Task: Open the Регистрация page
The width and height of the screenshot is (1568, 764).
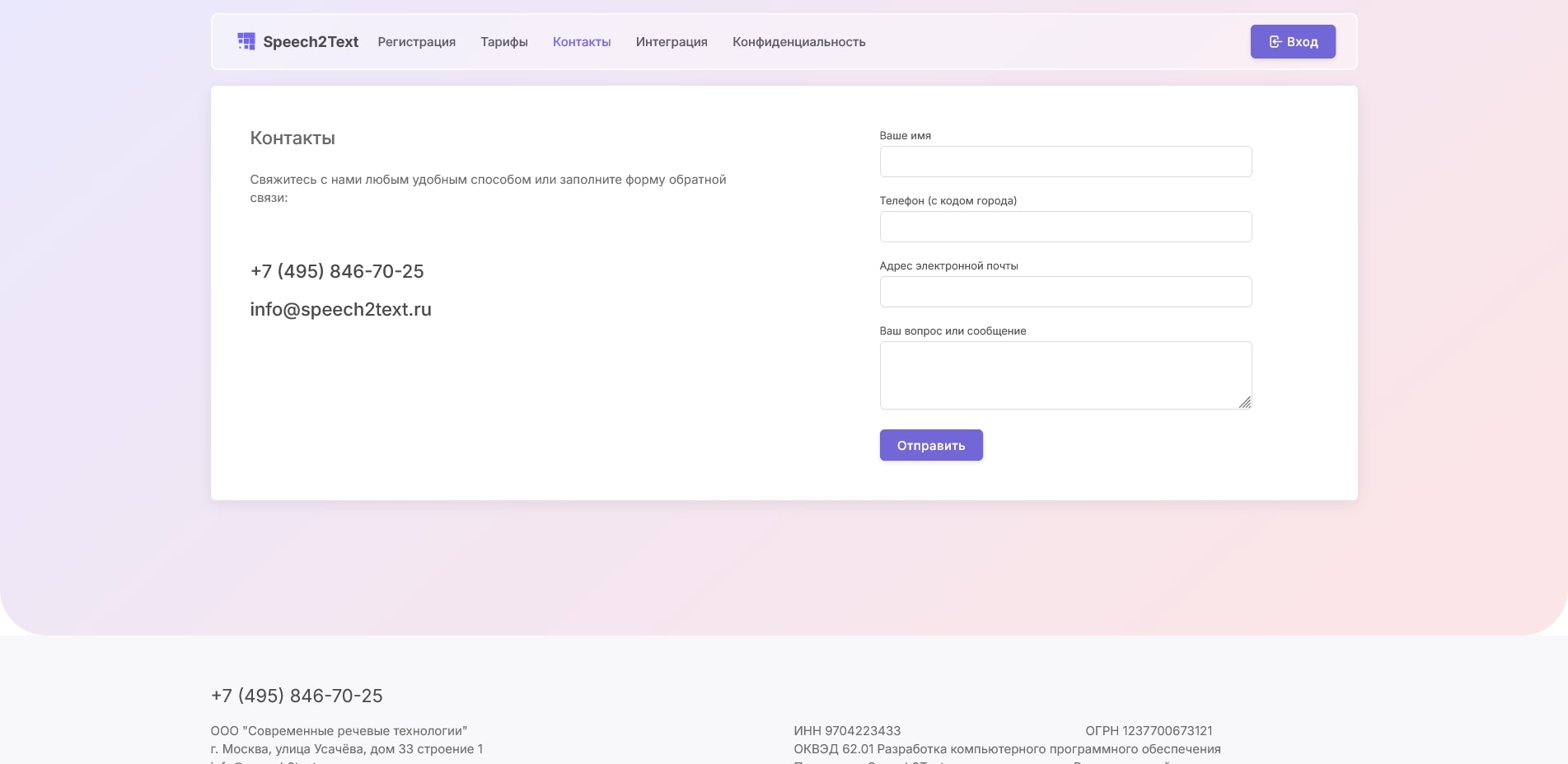Action: pyautogui.click(x=416, y=42)
